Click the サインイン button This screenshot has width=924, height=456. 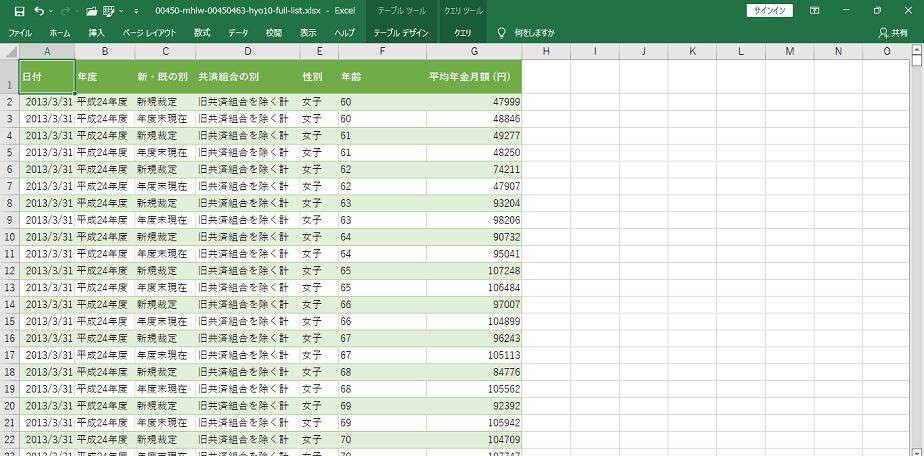pyautogui.click(x=769, y=11)
